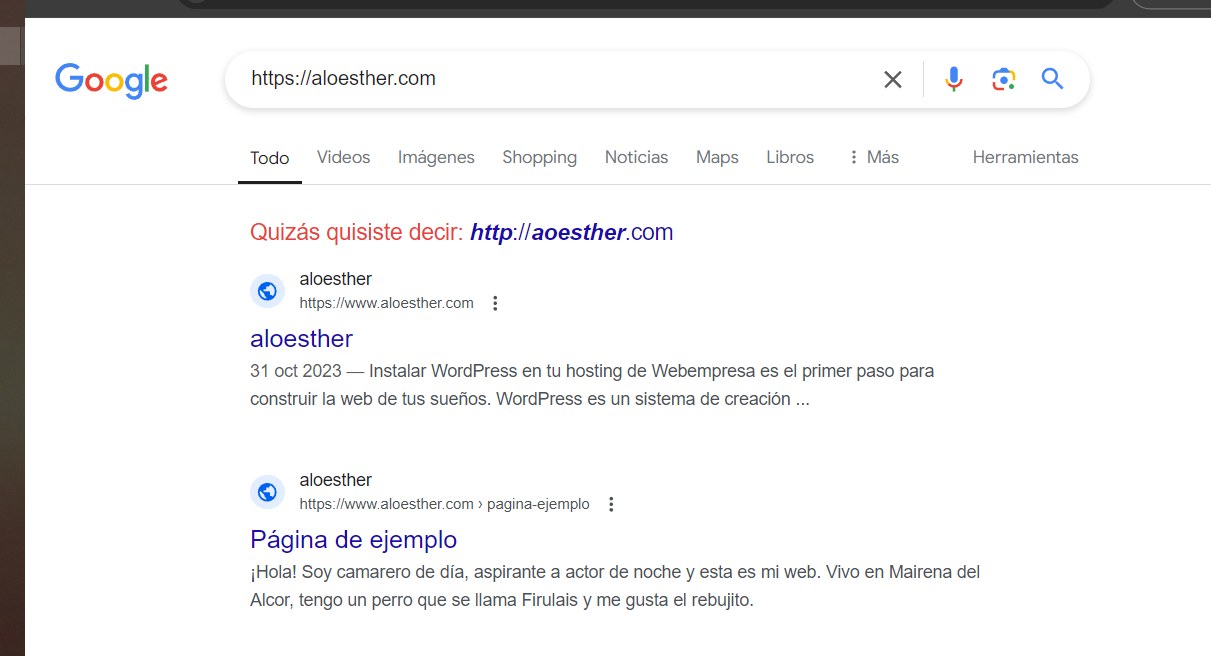Open the 'Página de ejemplo' result link
This screenshot has width=1211, height=656.
[x=353, y=539]
